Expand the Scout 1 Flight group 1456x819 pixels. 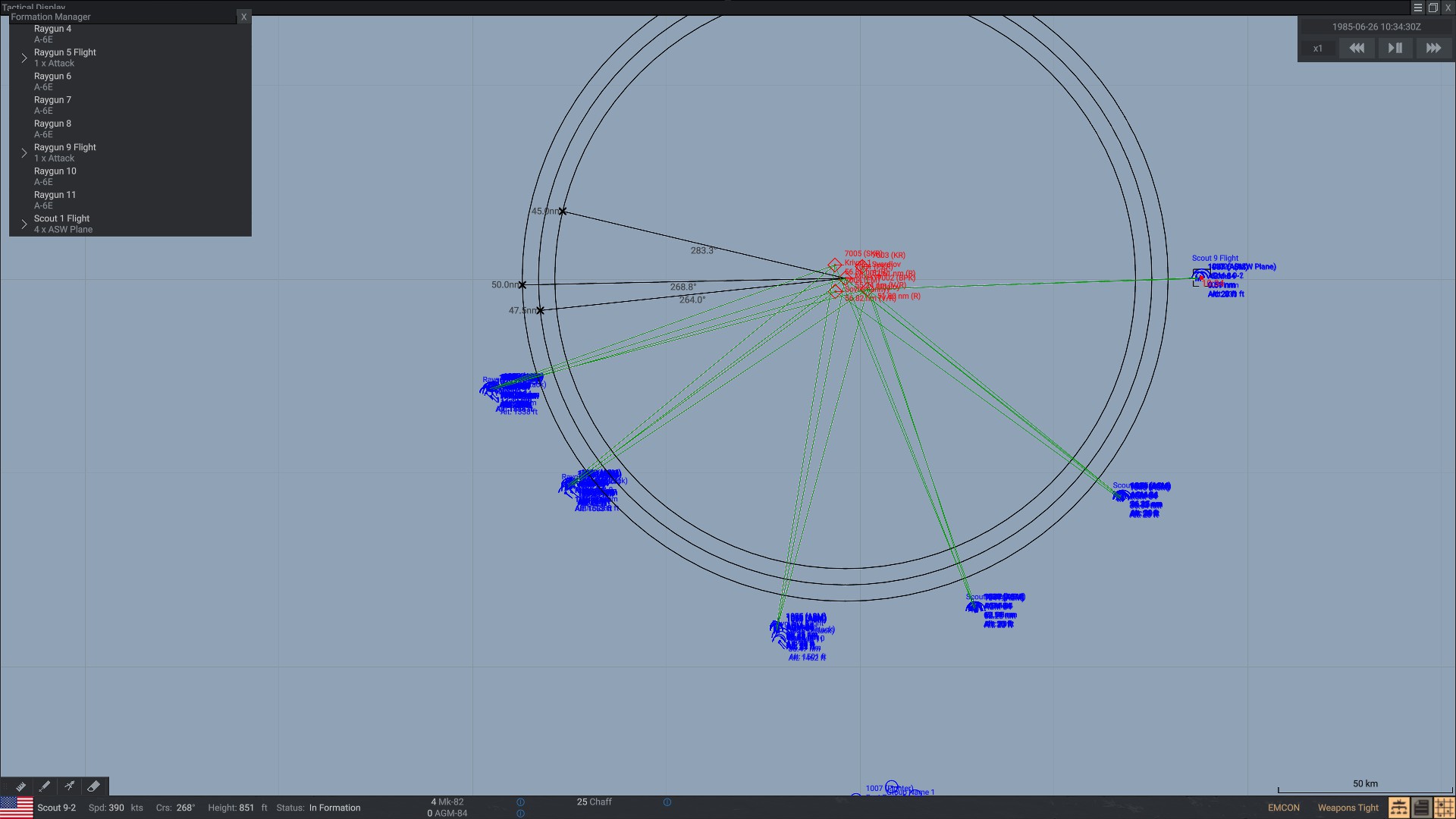pos(24,224)
